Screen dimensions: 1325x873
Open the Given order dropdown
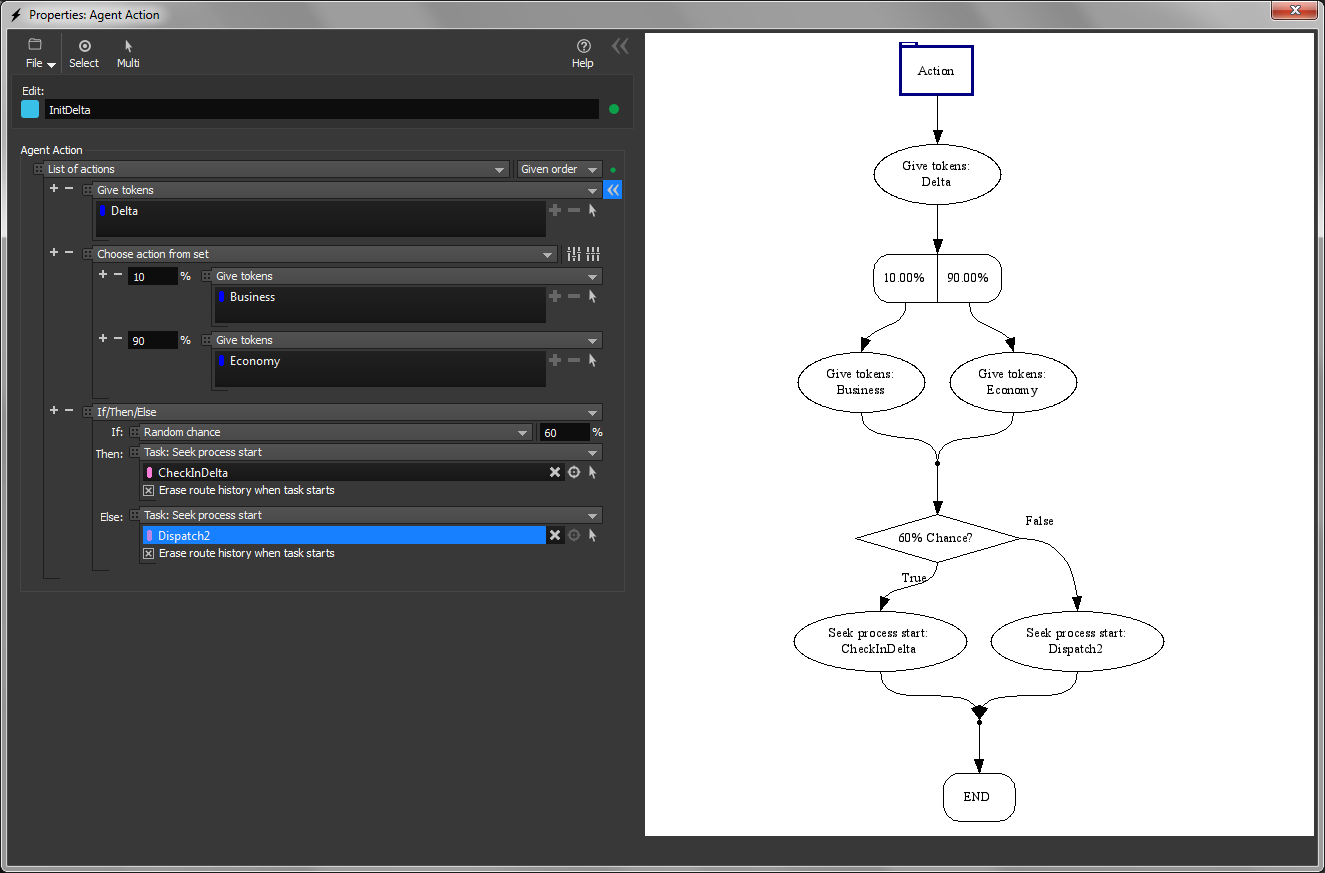559,170
